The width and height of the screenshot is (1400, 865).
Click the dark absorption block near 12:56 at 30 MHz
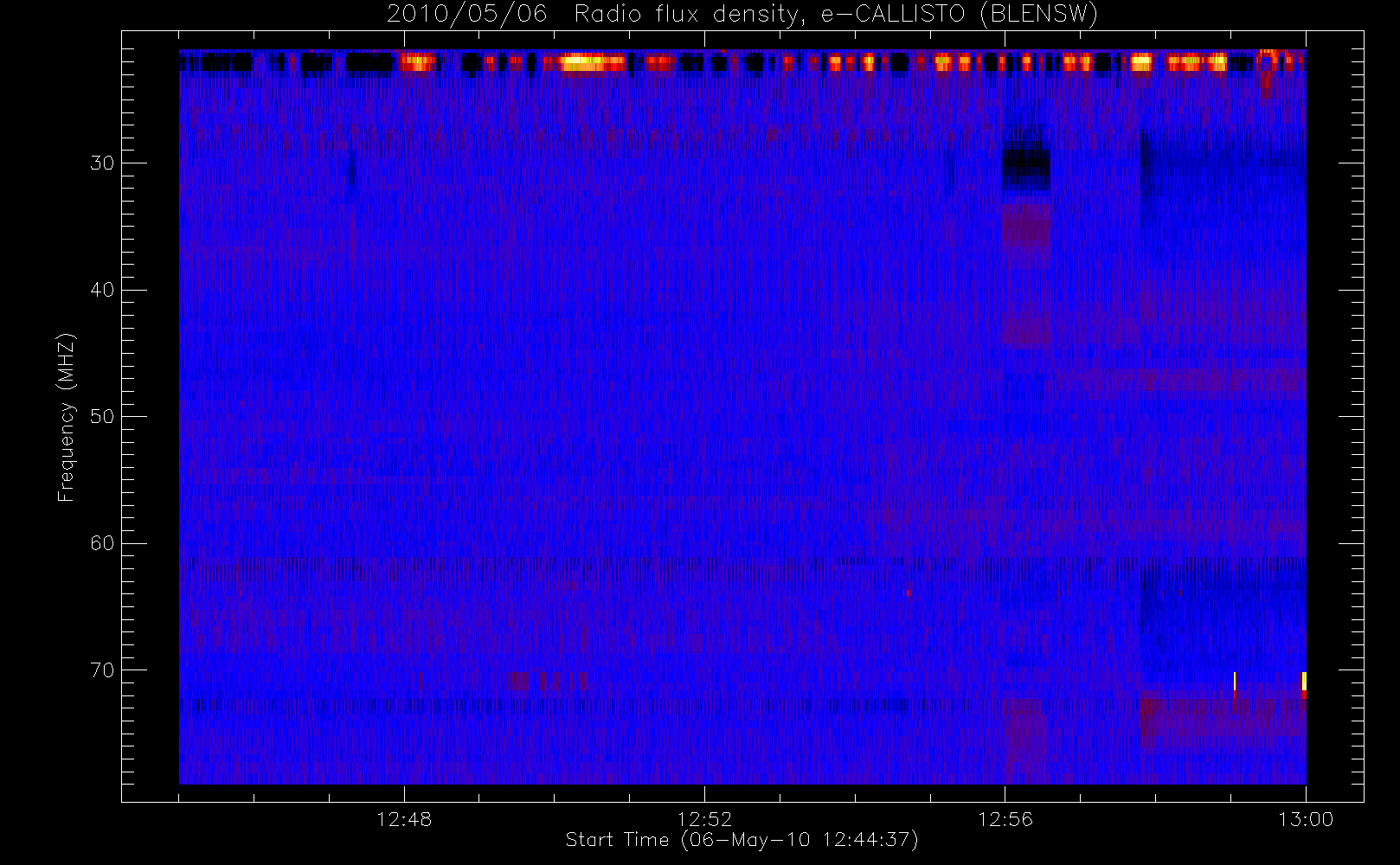click(1026, 164)
